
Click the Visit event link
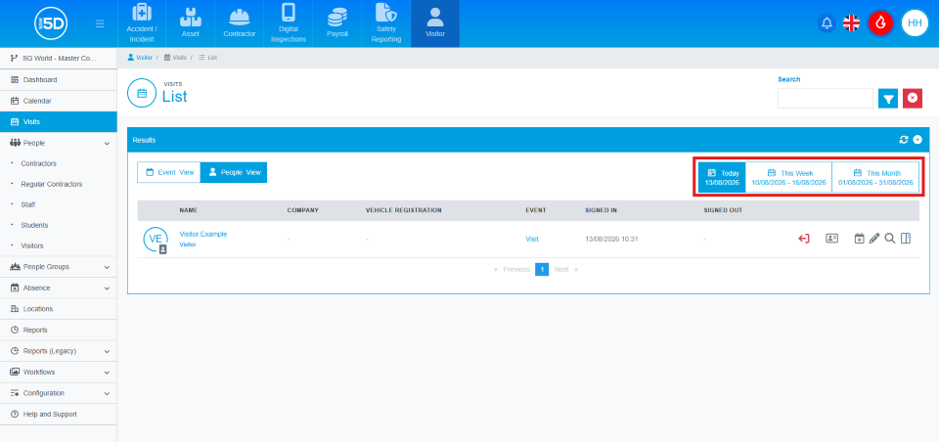pos(532,239)
